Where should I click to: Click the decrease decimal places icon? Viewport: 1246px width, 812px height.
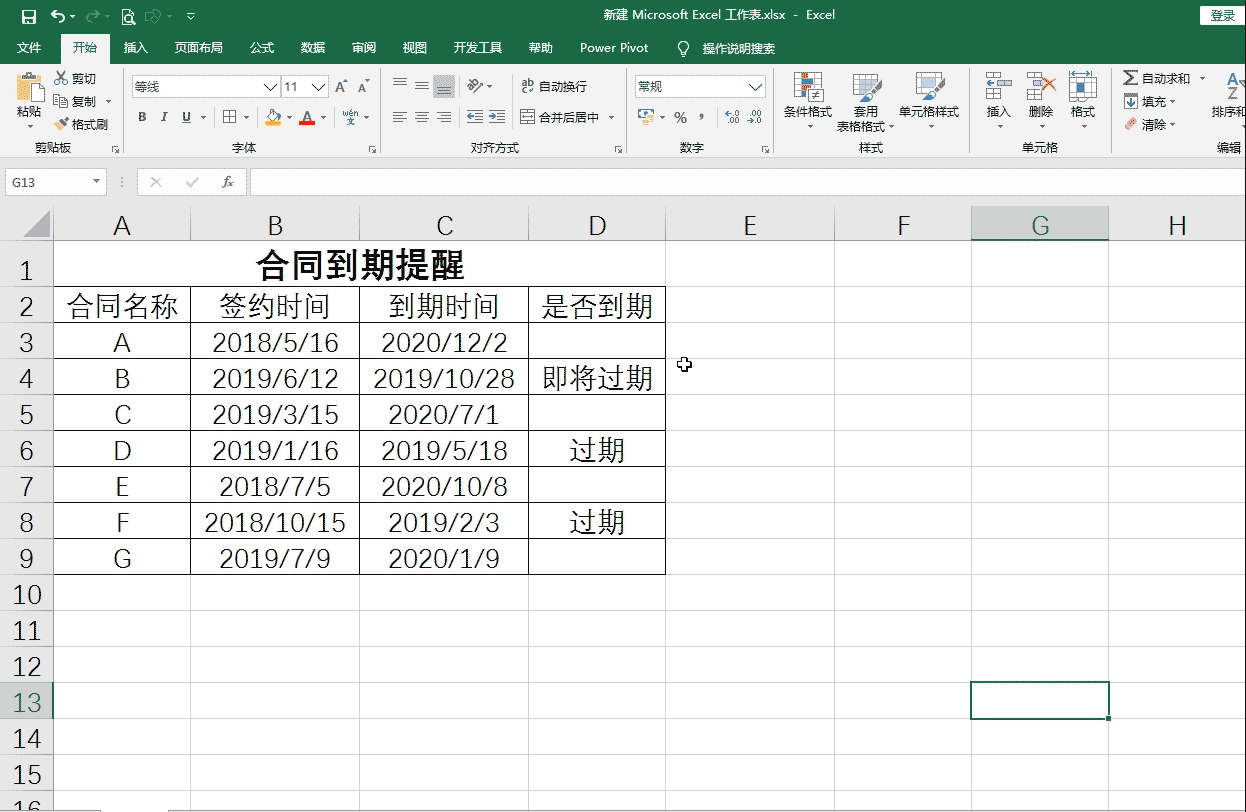[756, 117]
